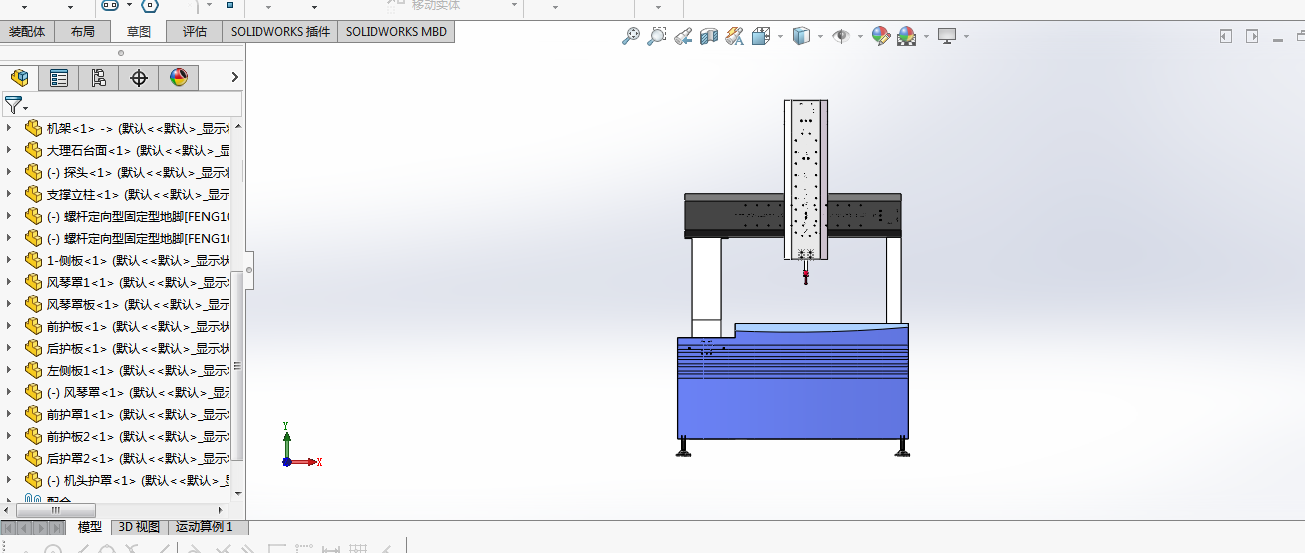Switch to the 布局 ribbon tab
The image size is (1305, 553).
pos(83,31)
